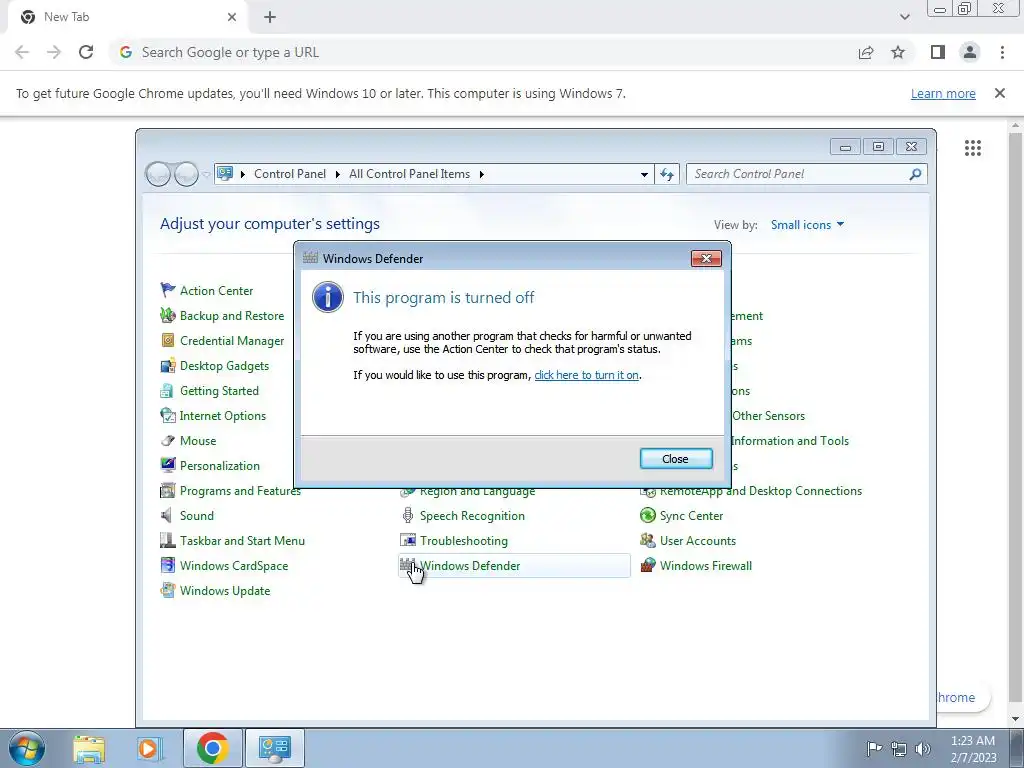Click the Control Panel breadcrumb item
The height and width of the screenshot is (768, 1024).
click(x=290, y=174)
